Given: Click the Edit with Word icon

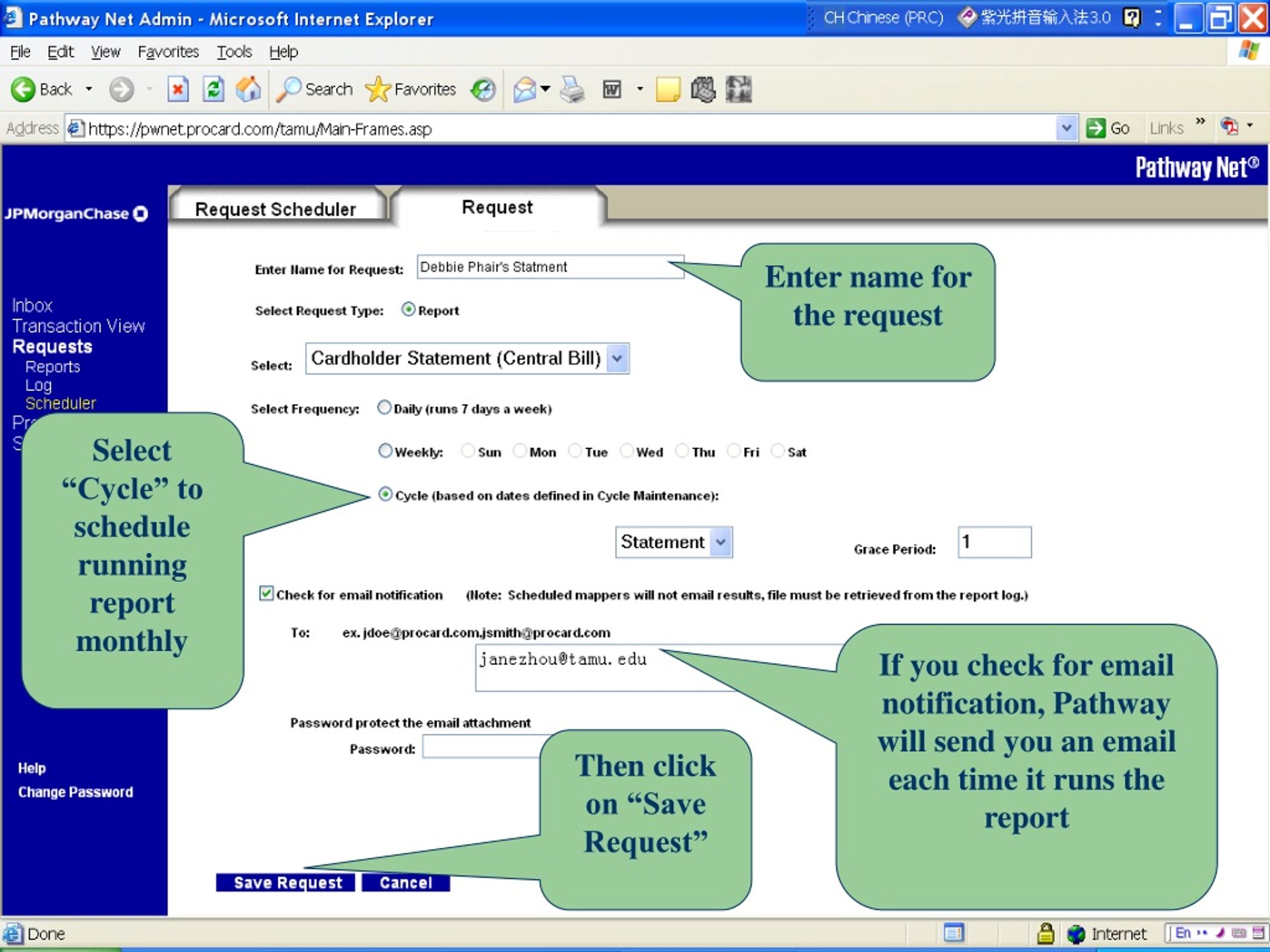Looking at the screenshot, I should pos(612,90).
